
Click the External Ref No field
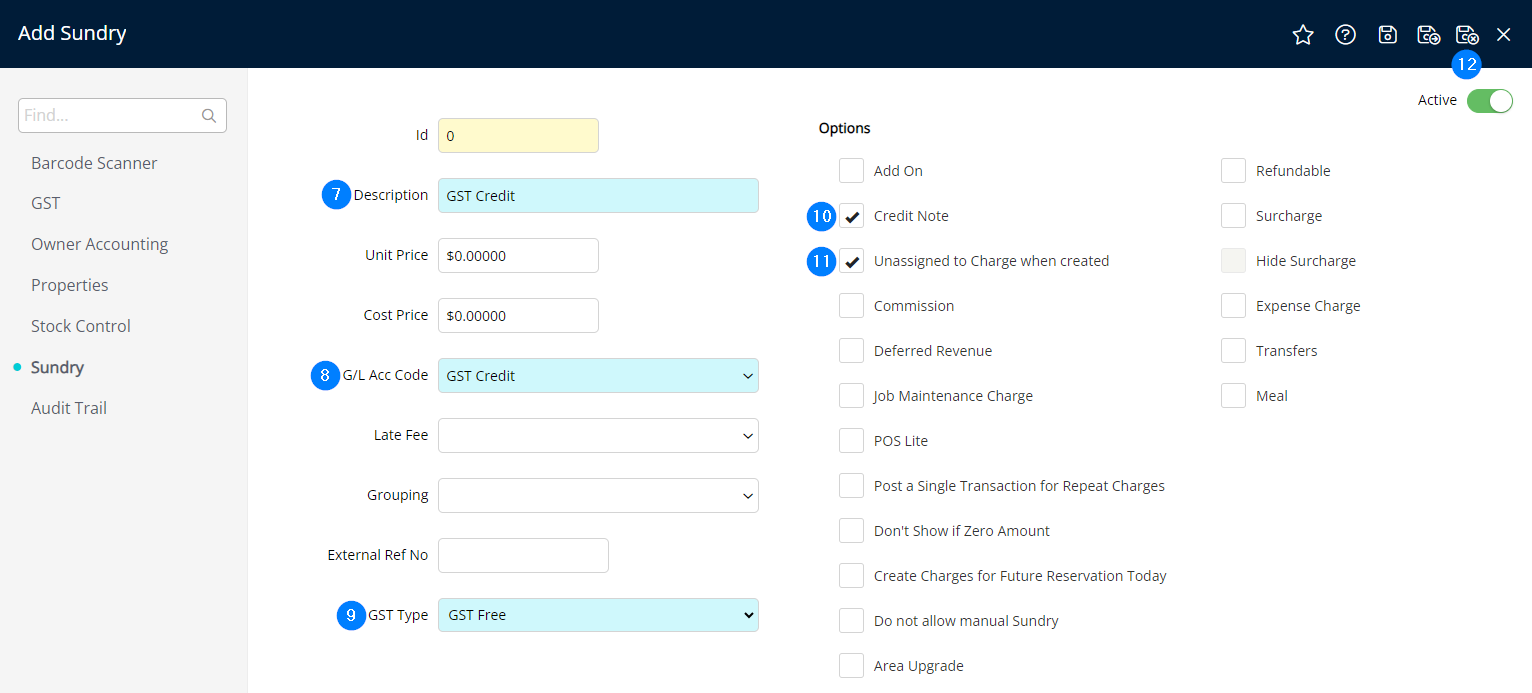point(523,556)
